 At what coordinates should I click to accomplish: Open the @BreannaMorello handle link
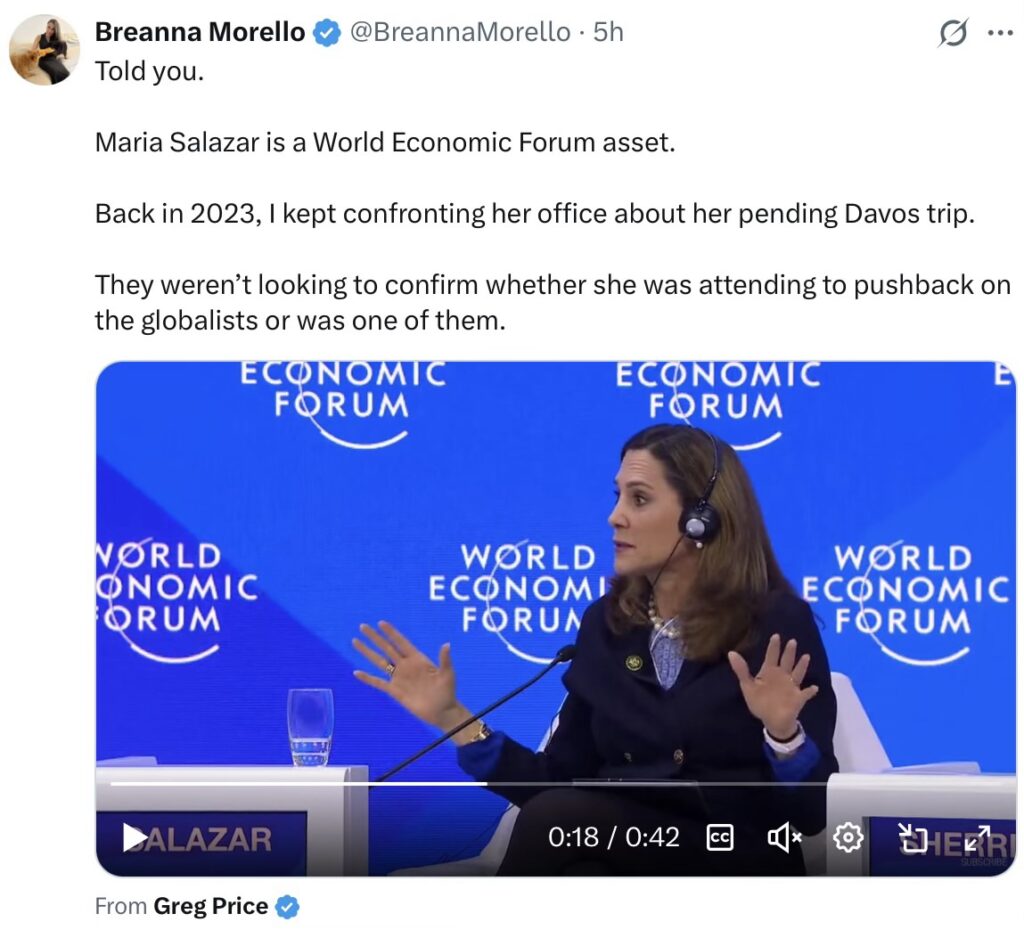459,32
